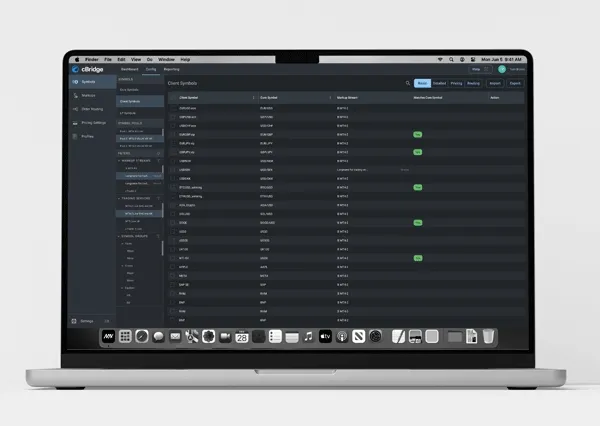This screenshot has height=426, width=600.
Task: Collapse the Markup Streams filter section
Action: pos(121,159)
